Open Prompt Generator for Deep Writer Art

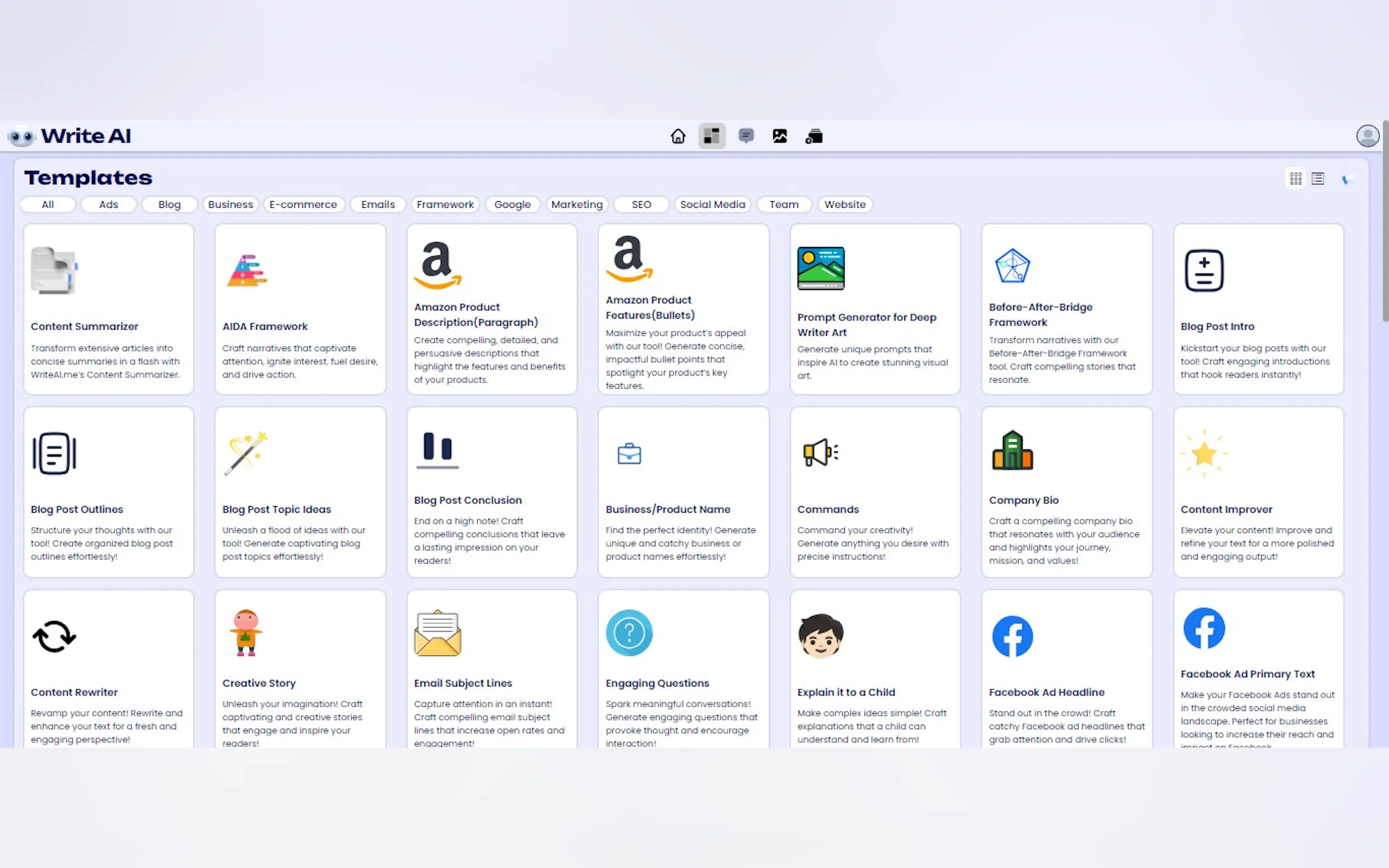874,309
